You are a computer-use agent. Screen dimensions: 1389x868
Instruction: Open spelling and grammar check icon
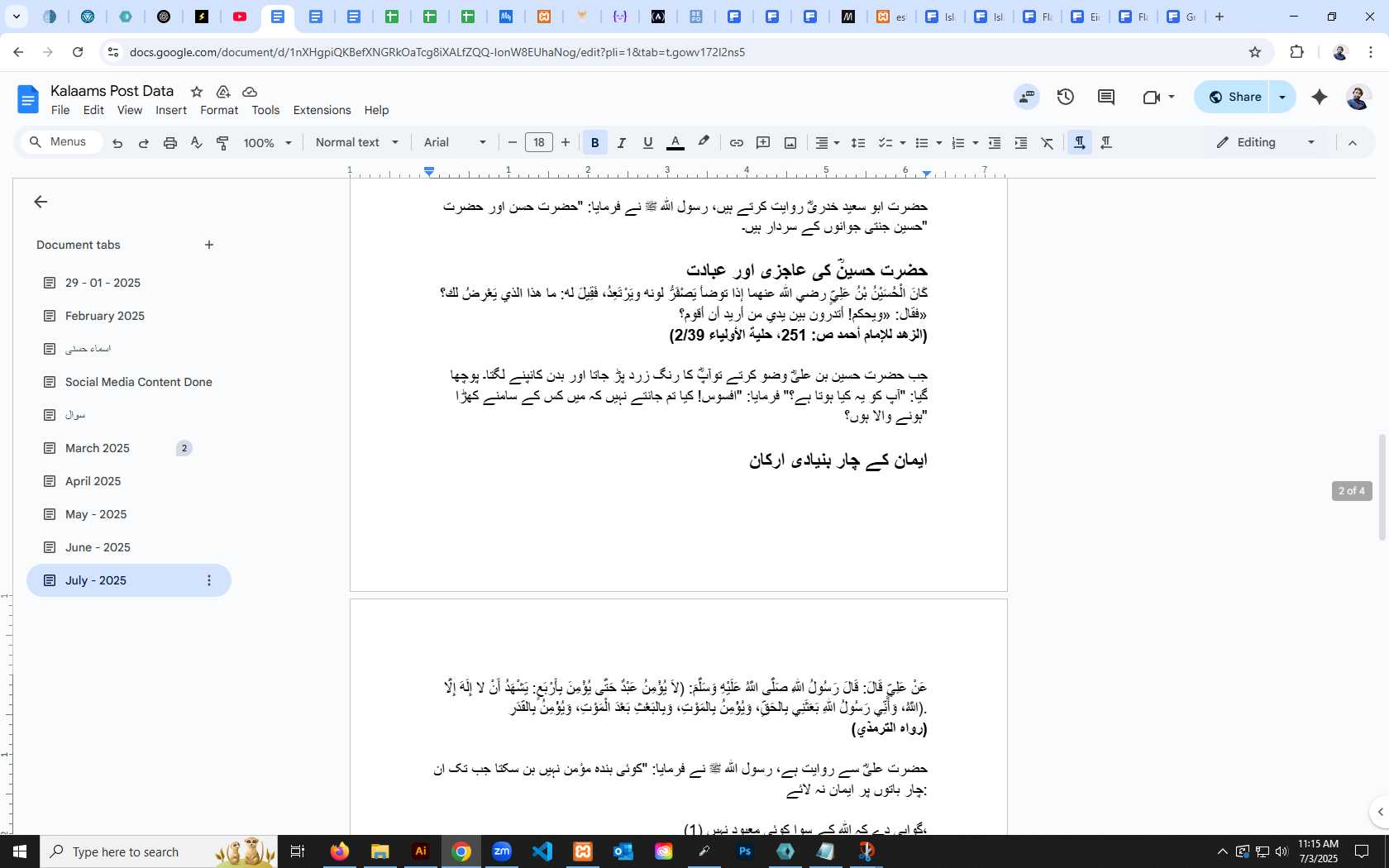point(197,143)
